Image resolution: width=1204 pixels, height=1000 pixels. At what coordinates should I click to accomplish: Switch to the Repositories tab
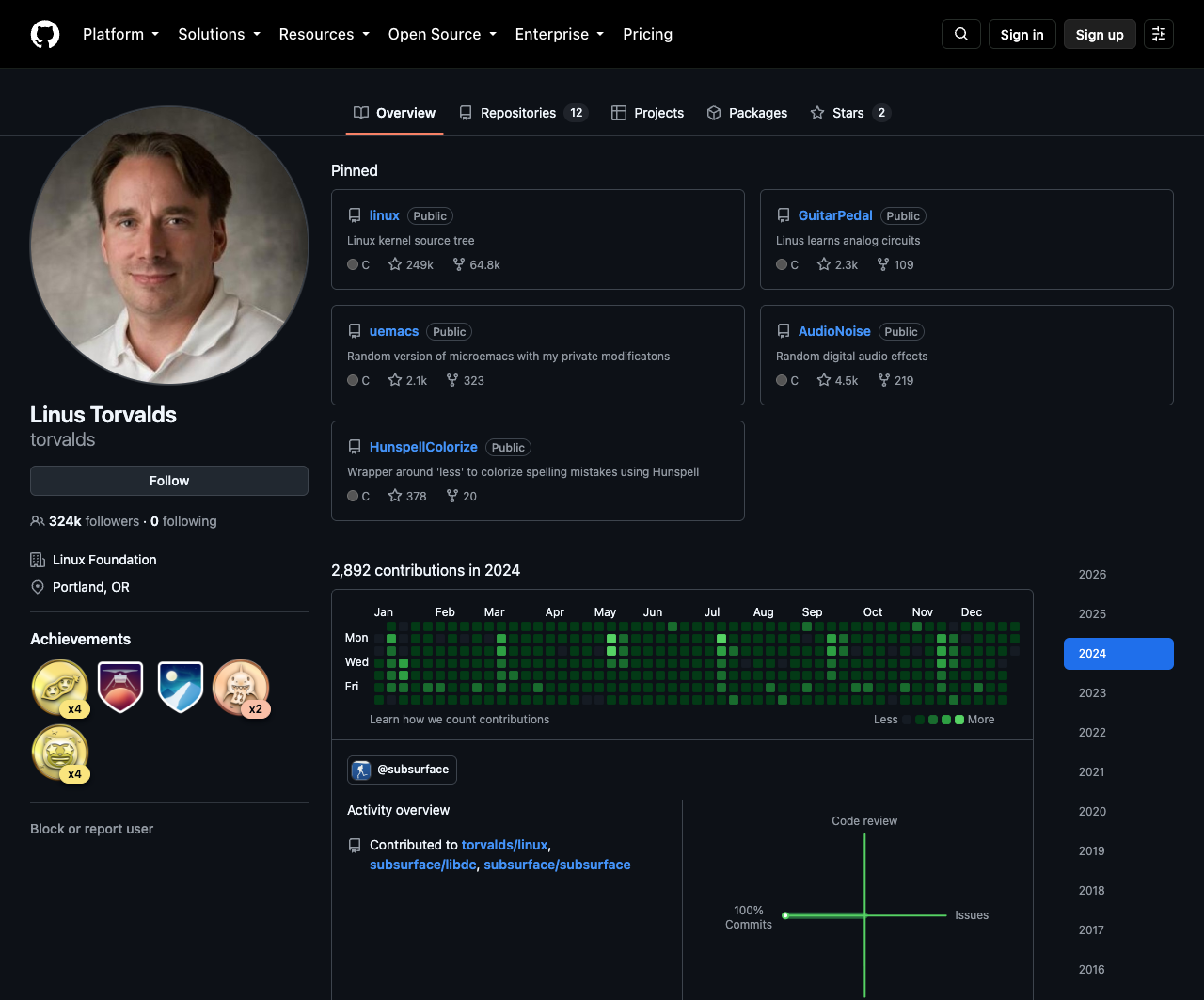523,113
